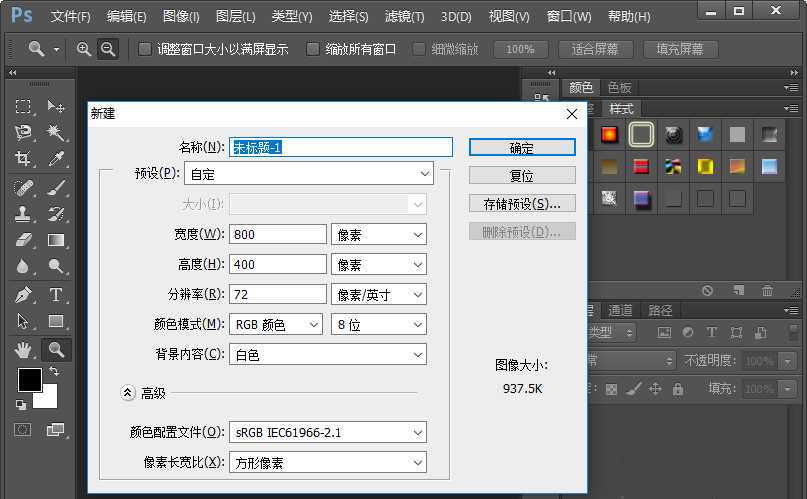The width and height of the screenshot is (807, 499).
Task: Click zoom out magnifier in options bar
Action: click(108, 49)
